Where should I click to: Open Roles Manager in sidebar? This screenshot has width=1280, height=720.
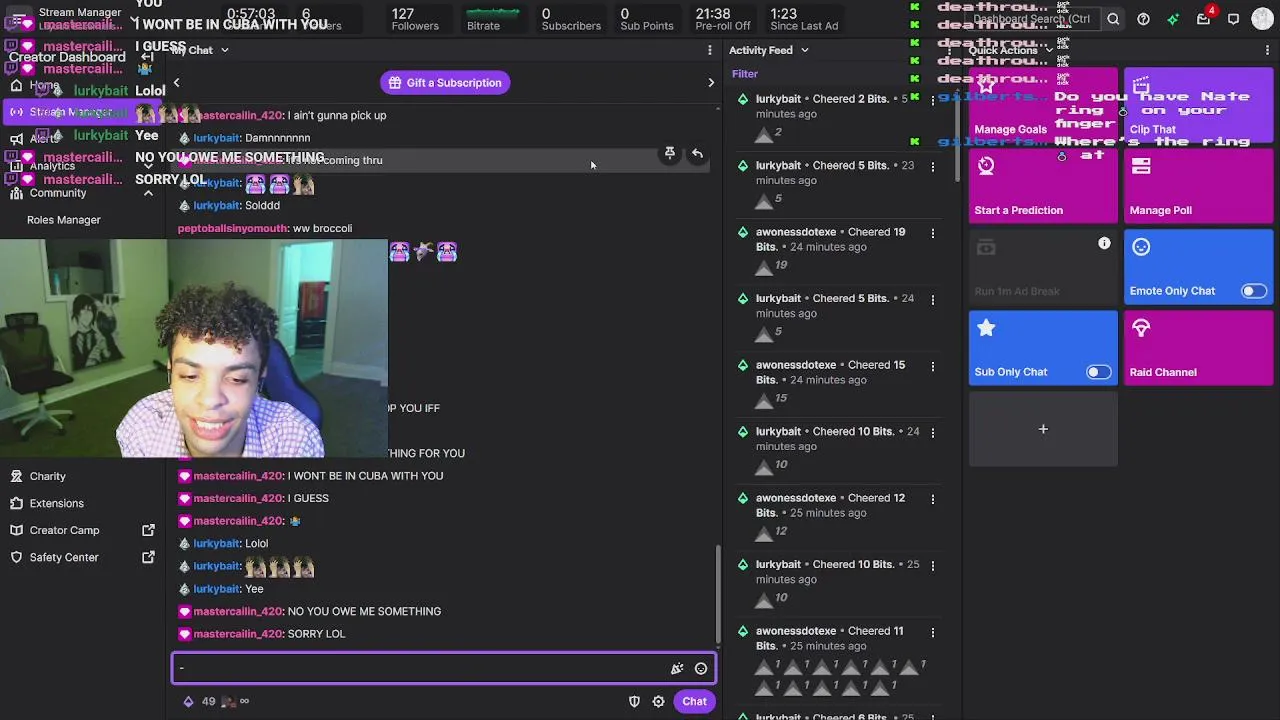tap(64, 220)
